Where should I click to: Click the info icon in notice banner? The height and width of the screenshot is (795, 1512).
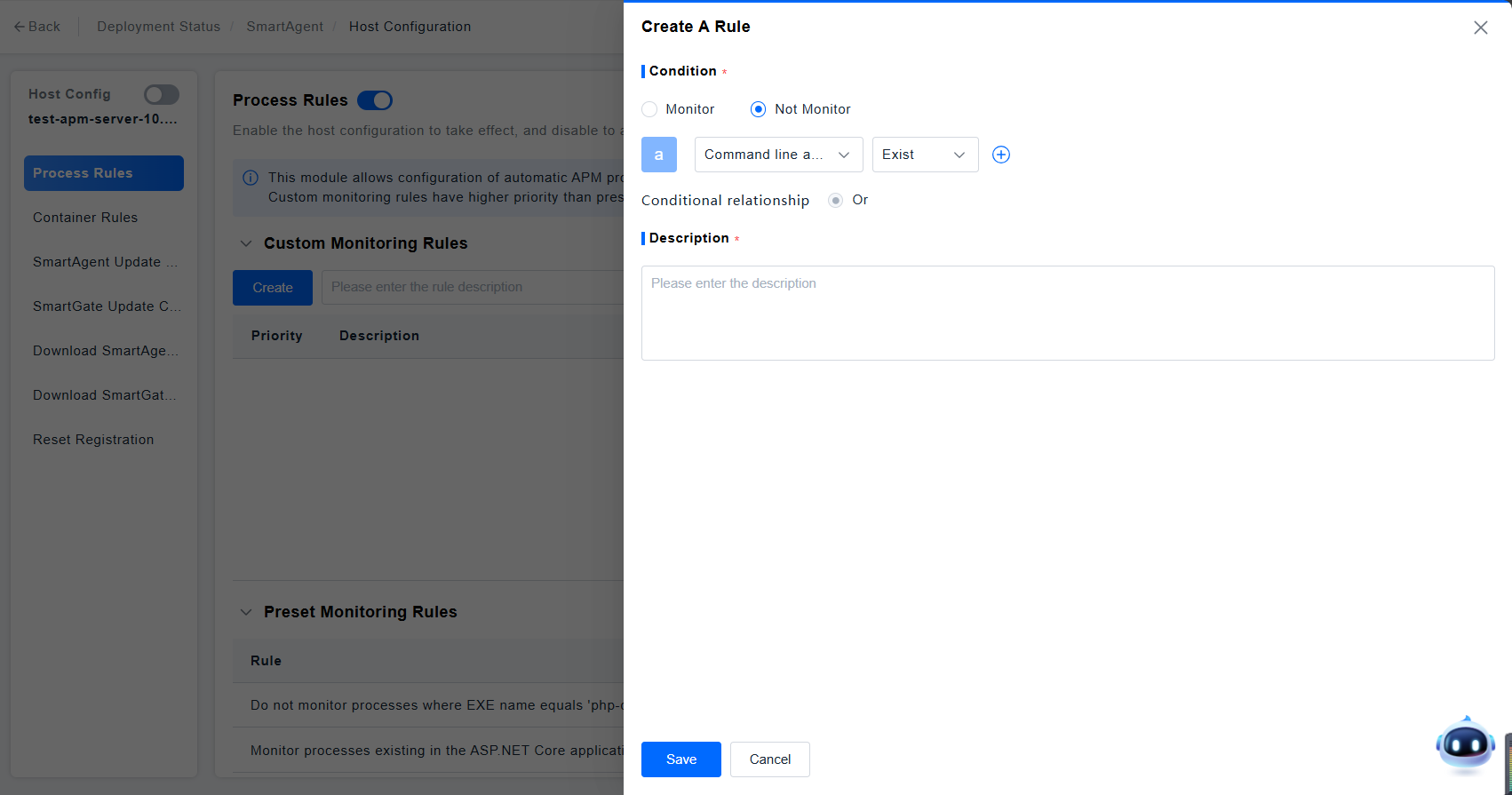pos(251,178)
